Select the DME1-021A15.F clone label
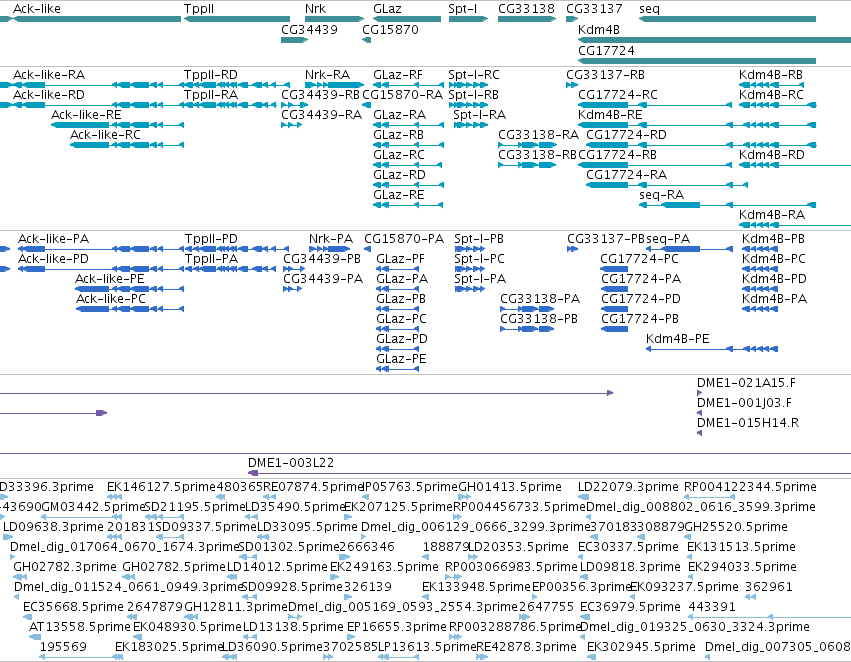This screenshot has width=851, height=662. pyautogui.click(x=746, y=383)
